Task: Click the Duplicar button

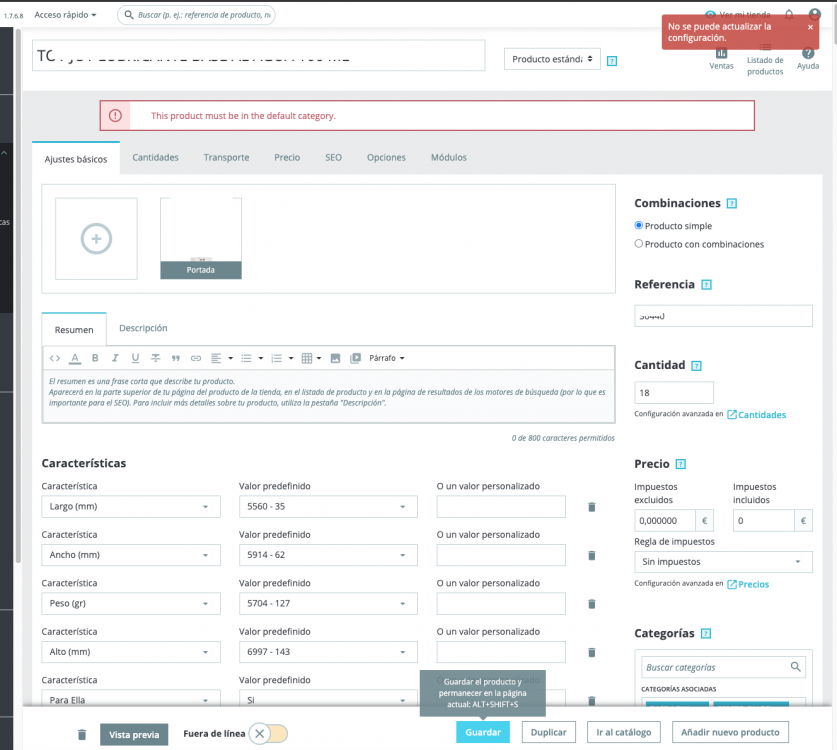Action: (x=548, y=732)
